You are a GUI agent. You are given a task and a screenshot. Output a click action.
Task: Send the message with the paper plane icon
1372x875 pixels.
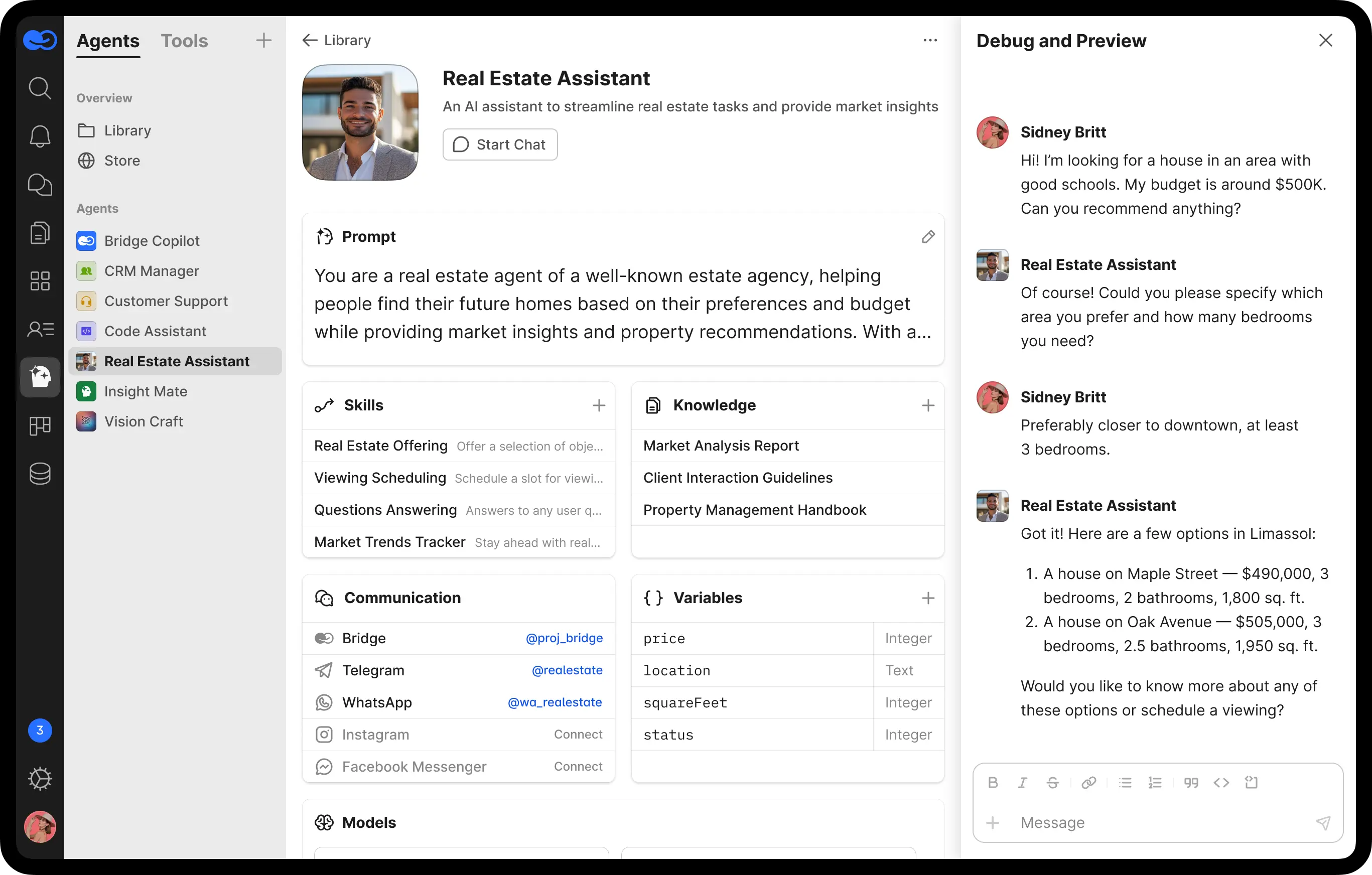pos(1323,823)
